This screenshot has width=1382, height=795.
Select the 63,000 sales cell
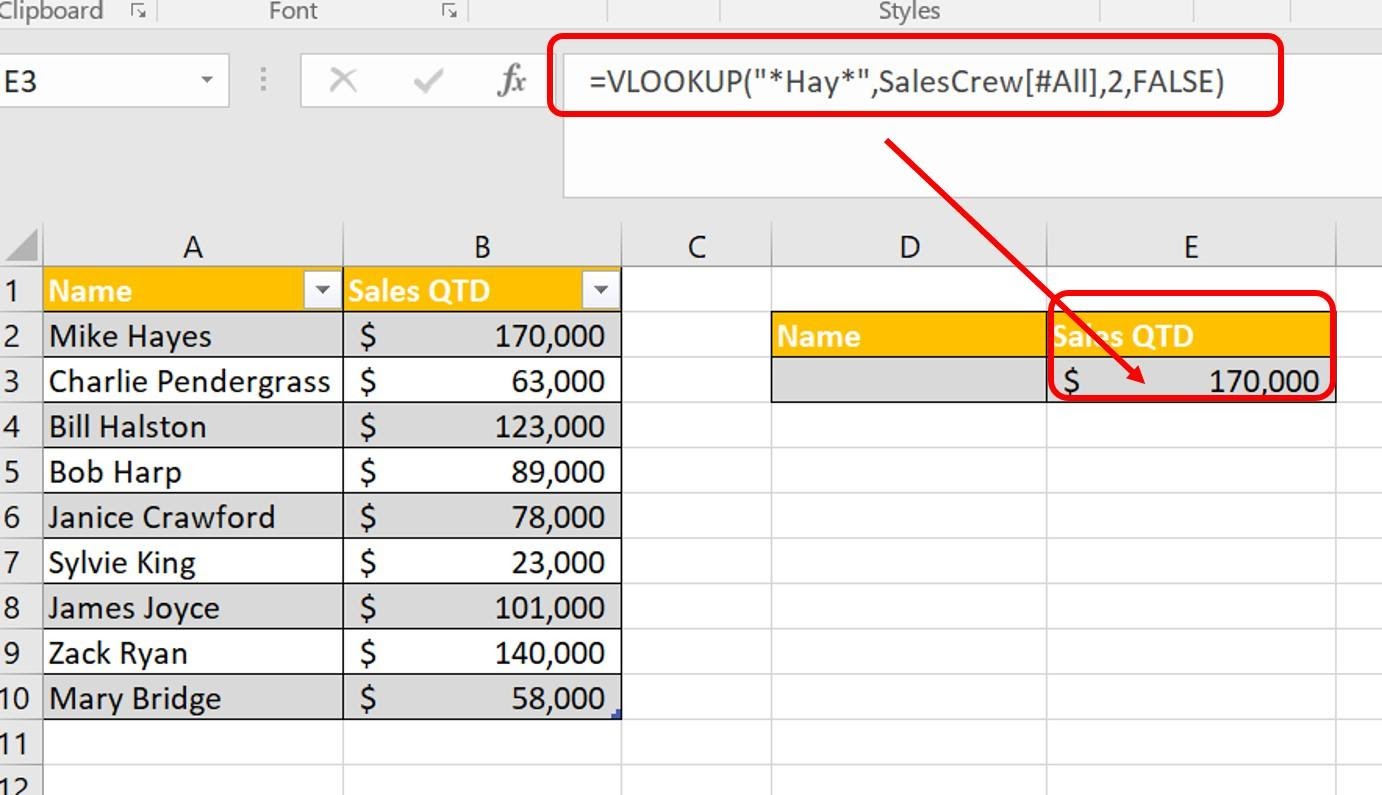click(482, 381)
